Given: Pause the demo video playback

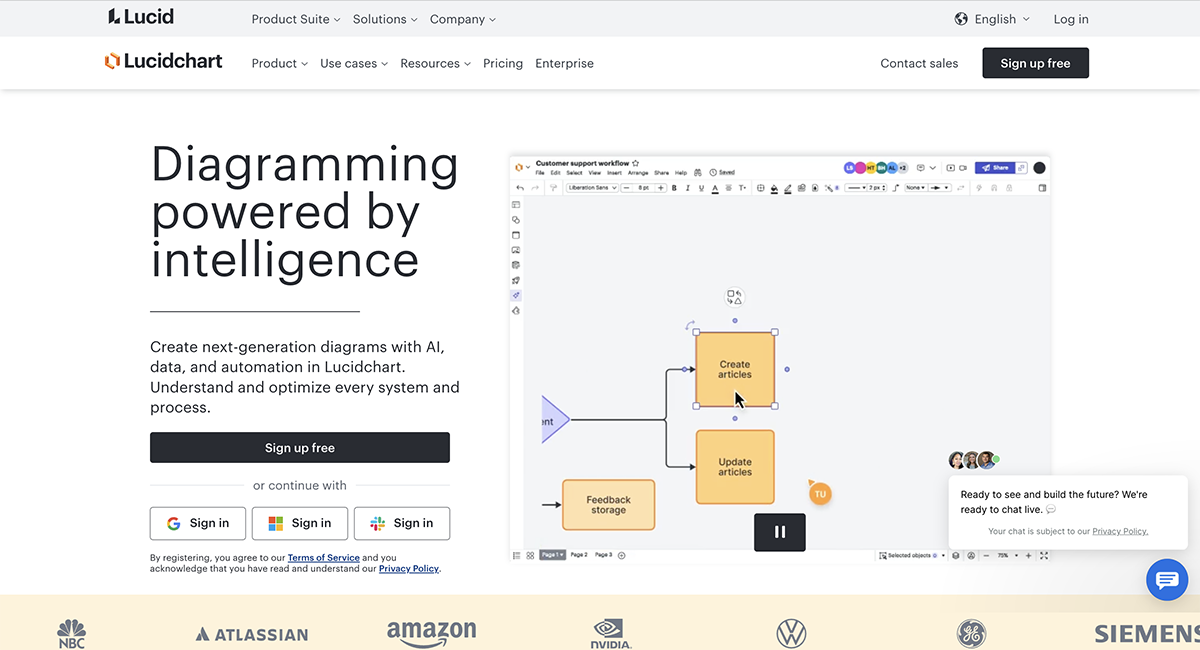Looking at the screenshot, I should [780, 532].
